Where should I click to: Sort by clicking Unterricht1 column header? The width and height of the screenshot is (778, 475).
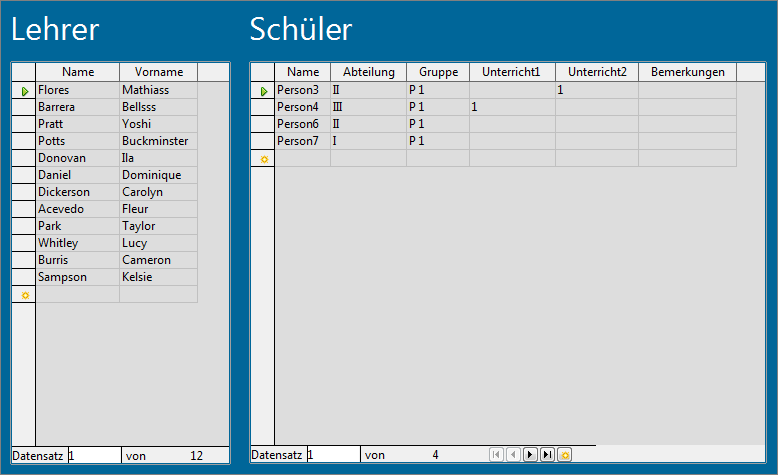tap(512, 72)
